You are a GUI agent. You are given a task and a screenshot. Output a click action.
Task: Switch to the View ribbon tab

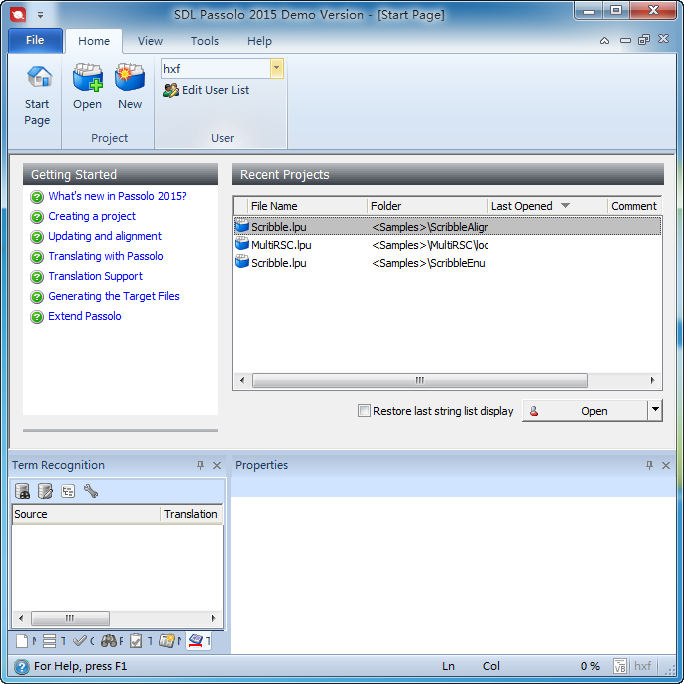(150, 41)
